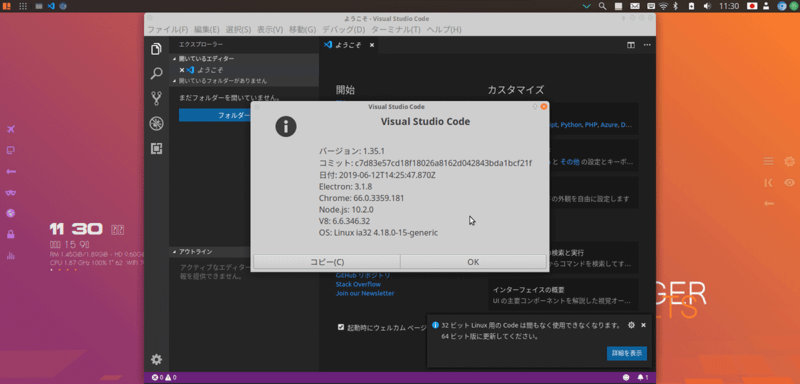Open the editor More Actions ellipsis

pos(647,45)
